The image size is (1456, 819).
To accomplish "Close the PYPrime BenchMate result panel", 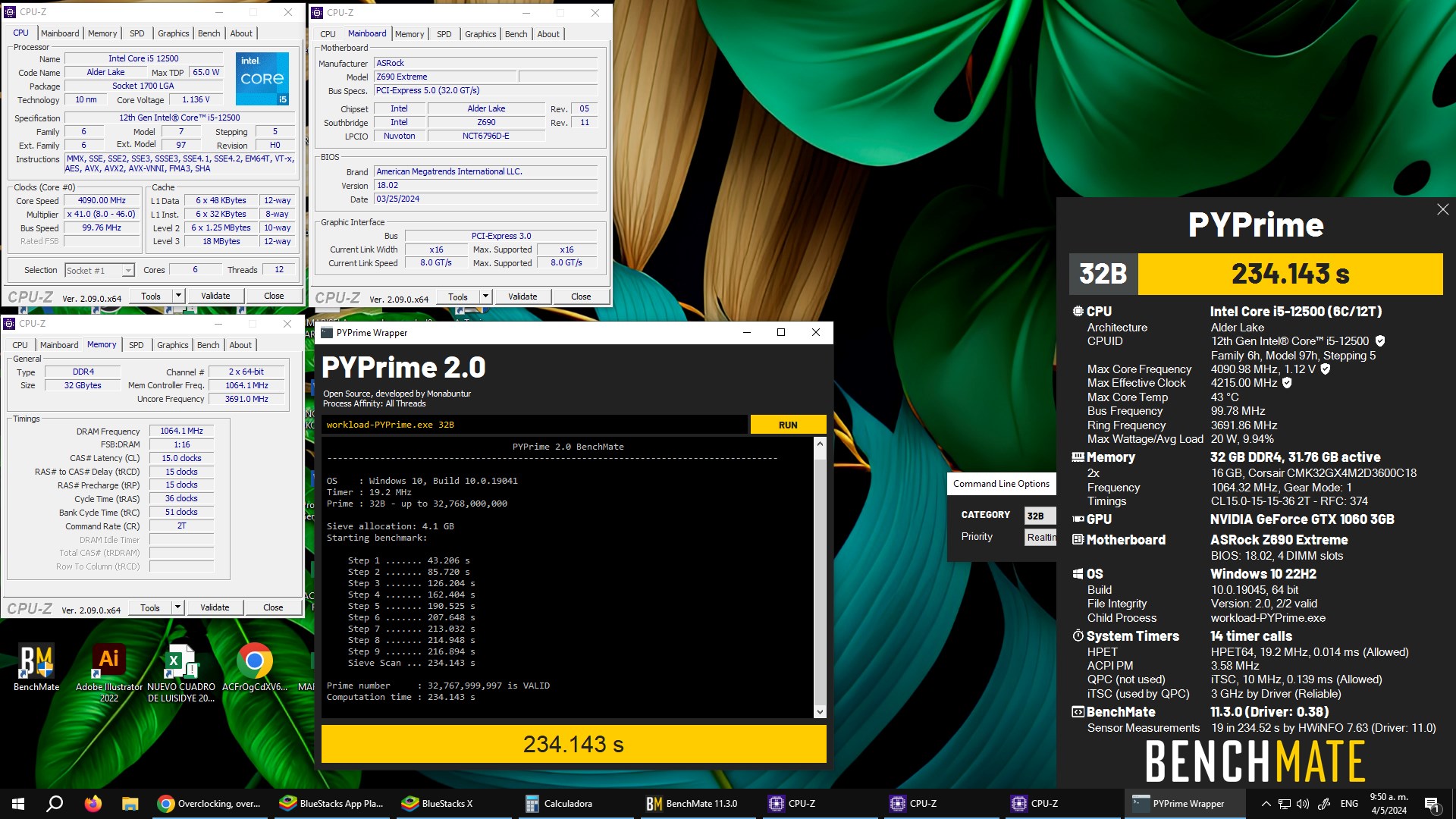I will tap(1442, 209).
